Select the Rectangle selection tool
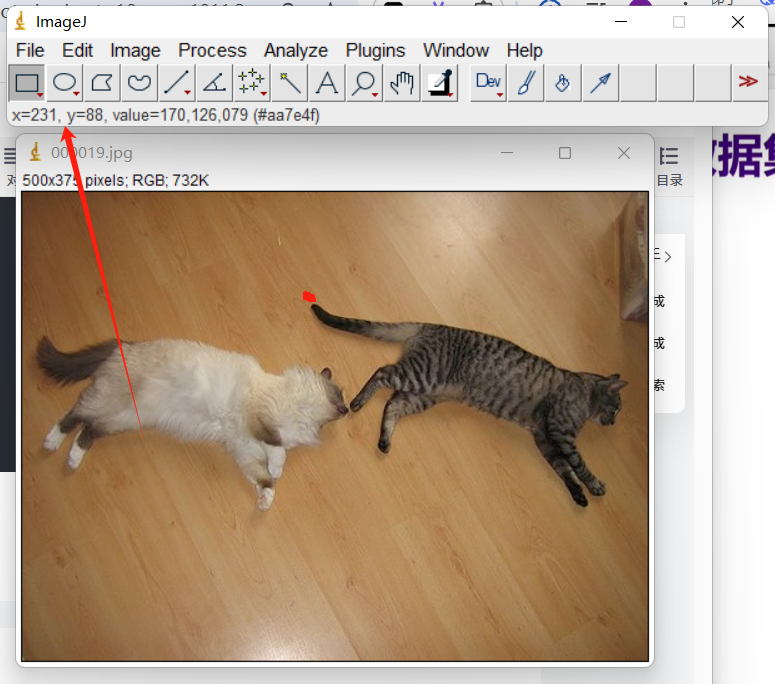775x684 pixels. (27, 83)
